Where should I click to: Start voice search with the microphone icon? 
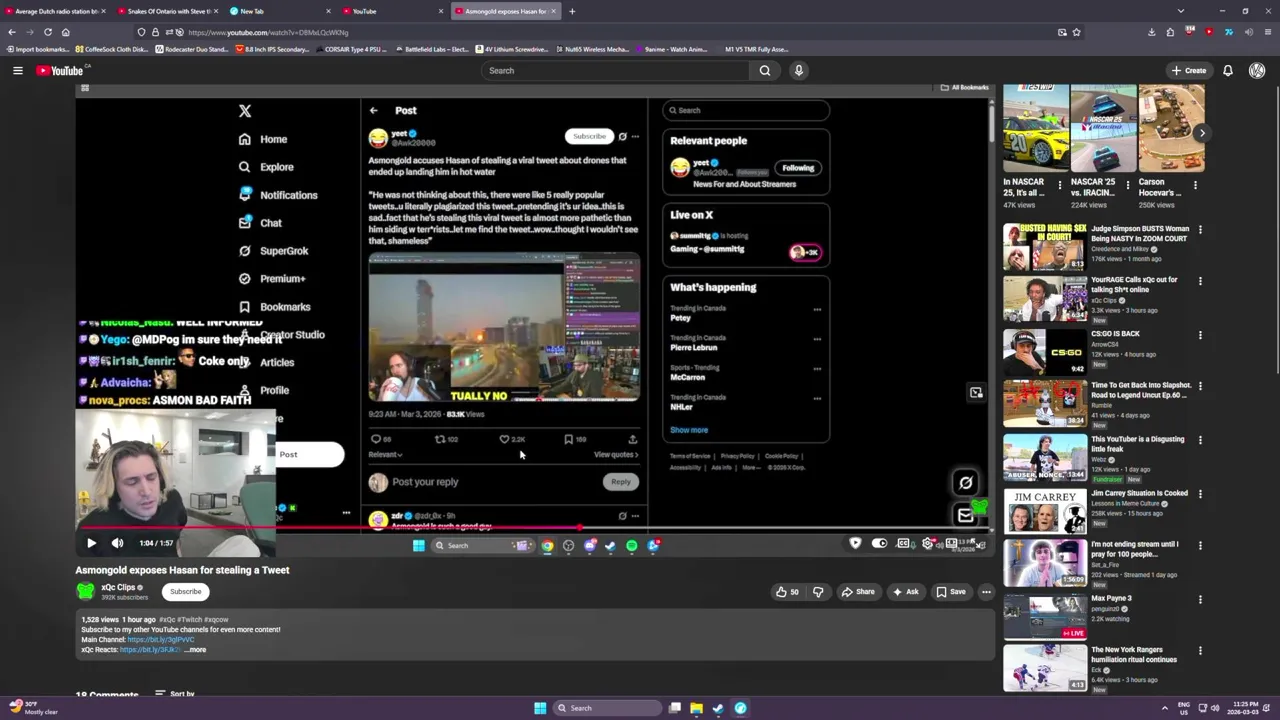(x=798, y=70)
